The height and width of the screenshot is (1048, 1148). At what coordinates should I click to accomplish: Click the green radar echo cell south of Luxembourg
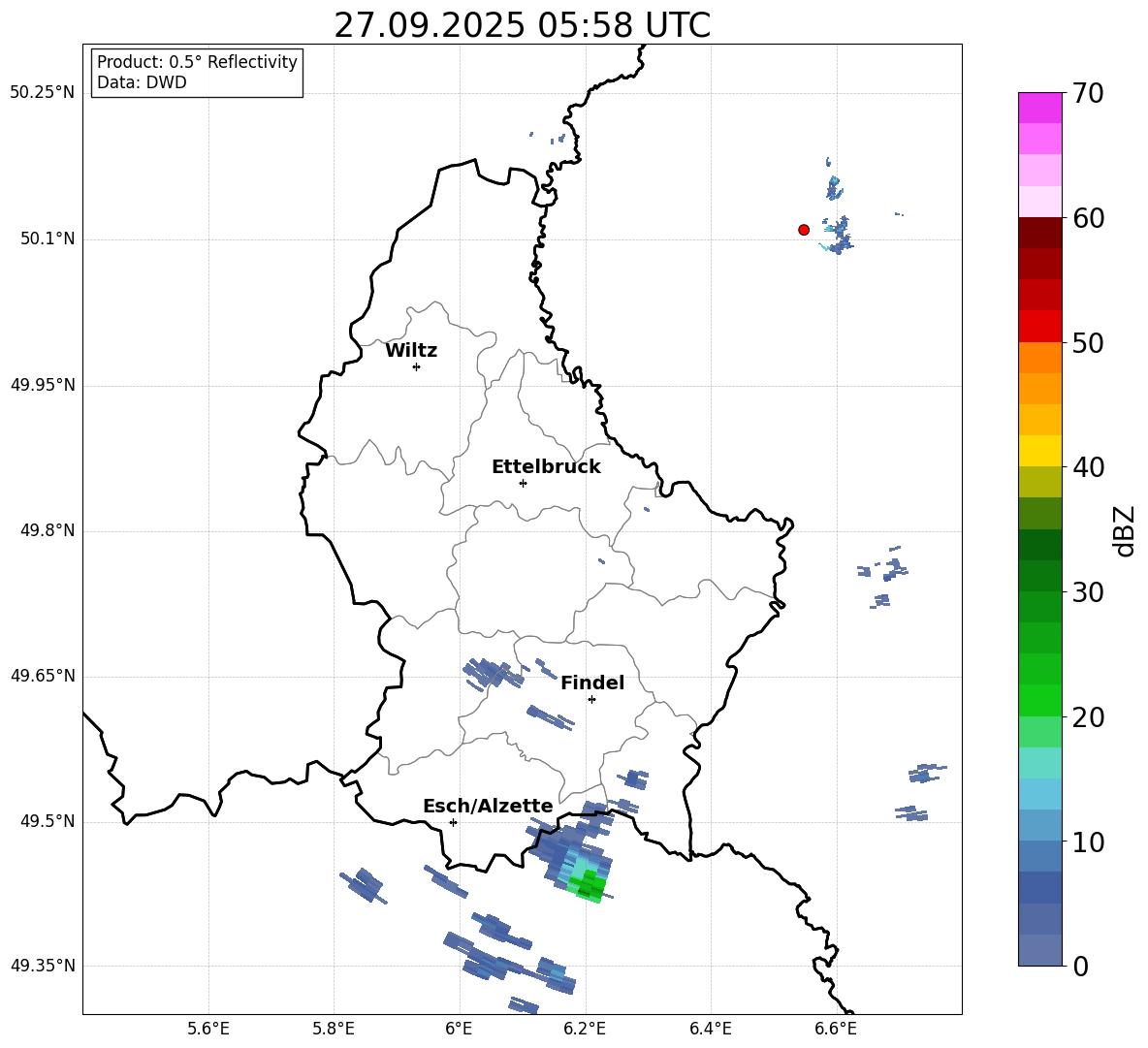589,887
